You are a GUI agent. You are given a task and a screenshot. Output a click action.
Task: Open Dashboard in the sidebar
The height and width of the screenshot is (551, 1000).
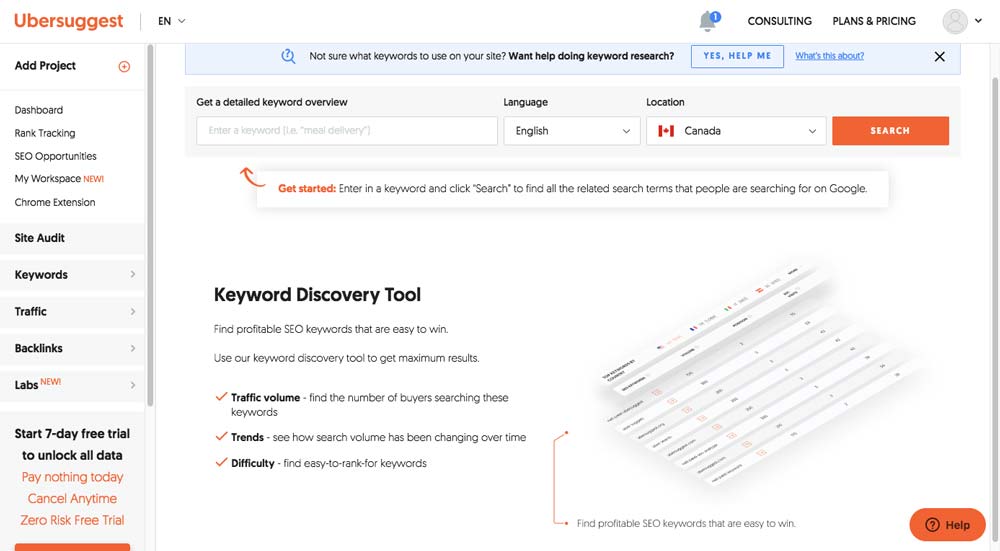39,110
